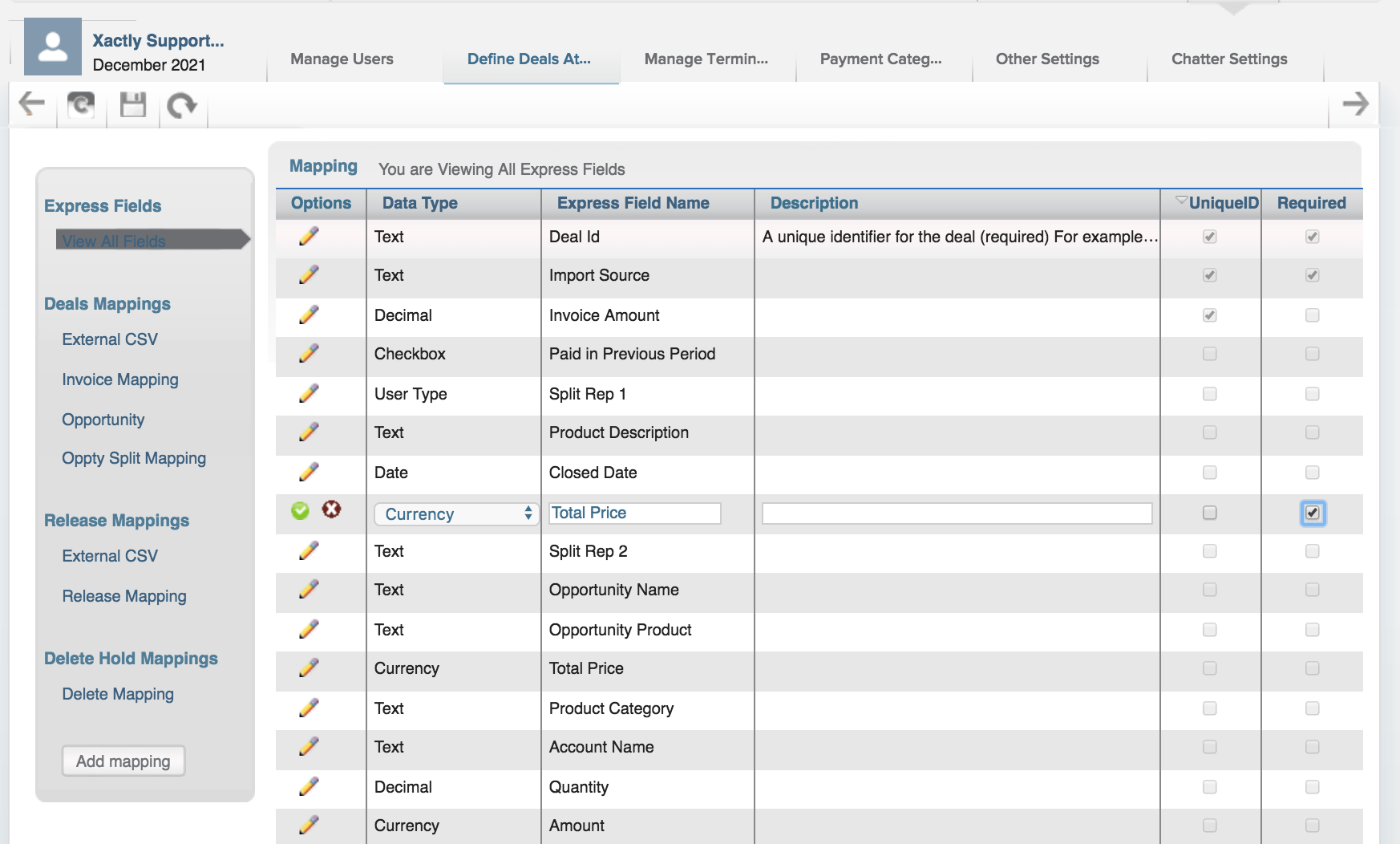Click the Xactly Support user avatar

tap(53, 47)
